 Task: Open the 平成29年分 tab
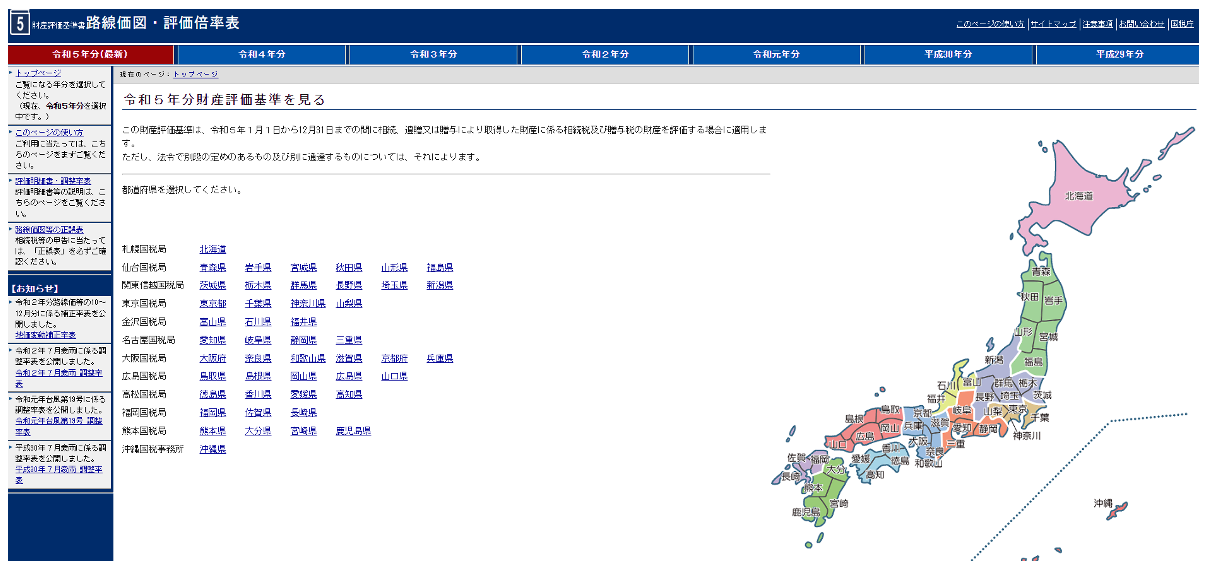[x=1119, y=54]
